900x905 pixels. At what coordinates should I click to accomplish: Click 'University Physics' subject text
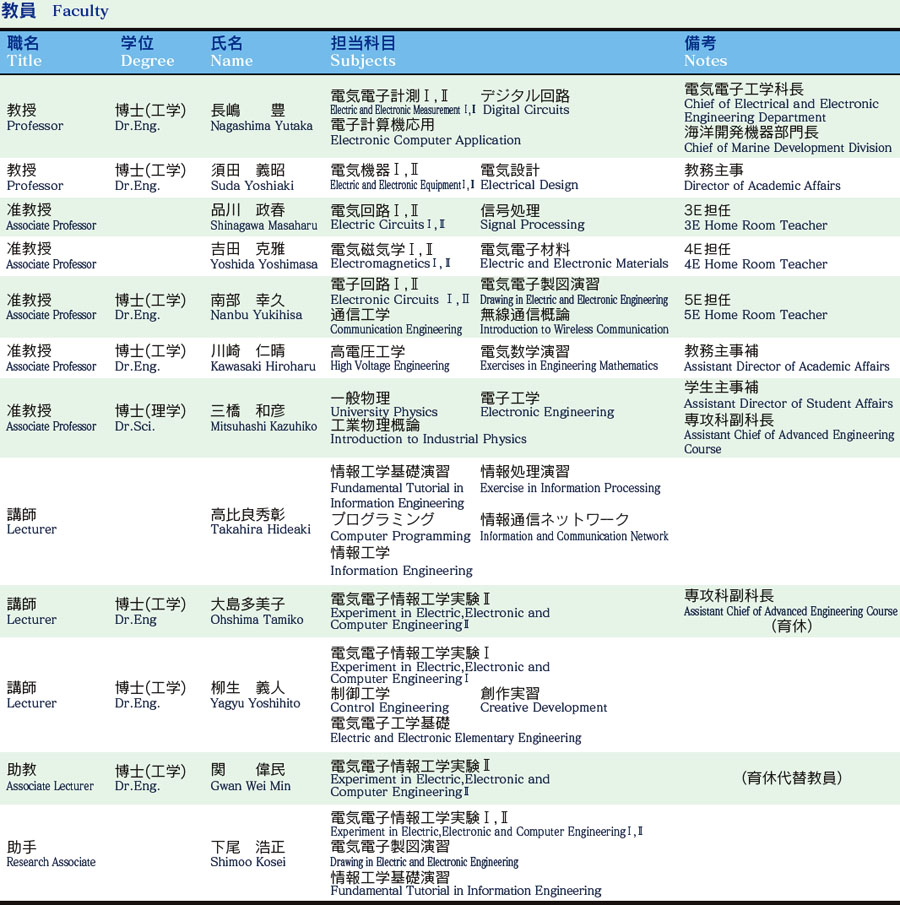pyautogui.click(x=384, y=412)
